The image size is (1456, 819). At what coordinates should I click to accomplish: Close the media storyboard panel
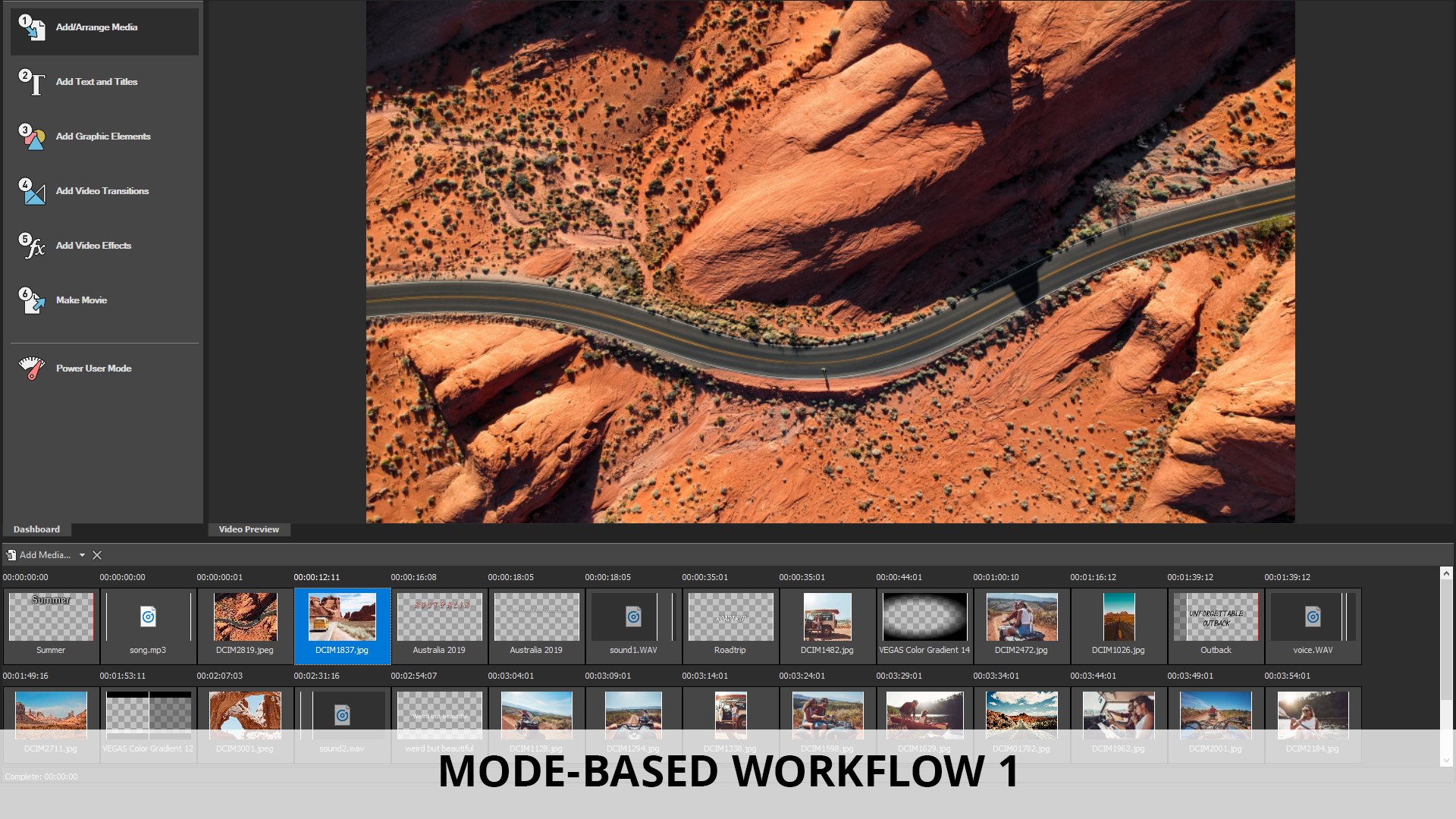click(x=97, y=555)
